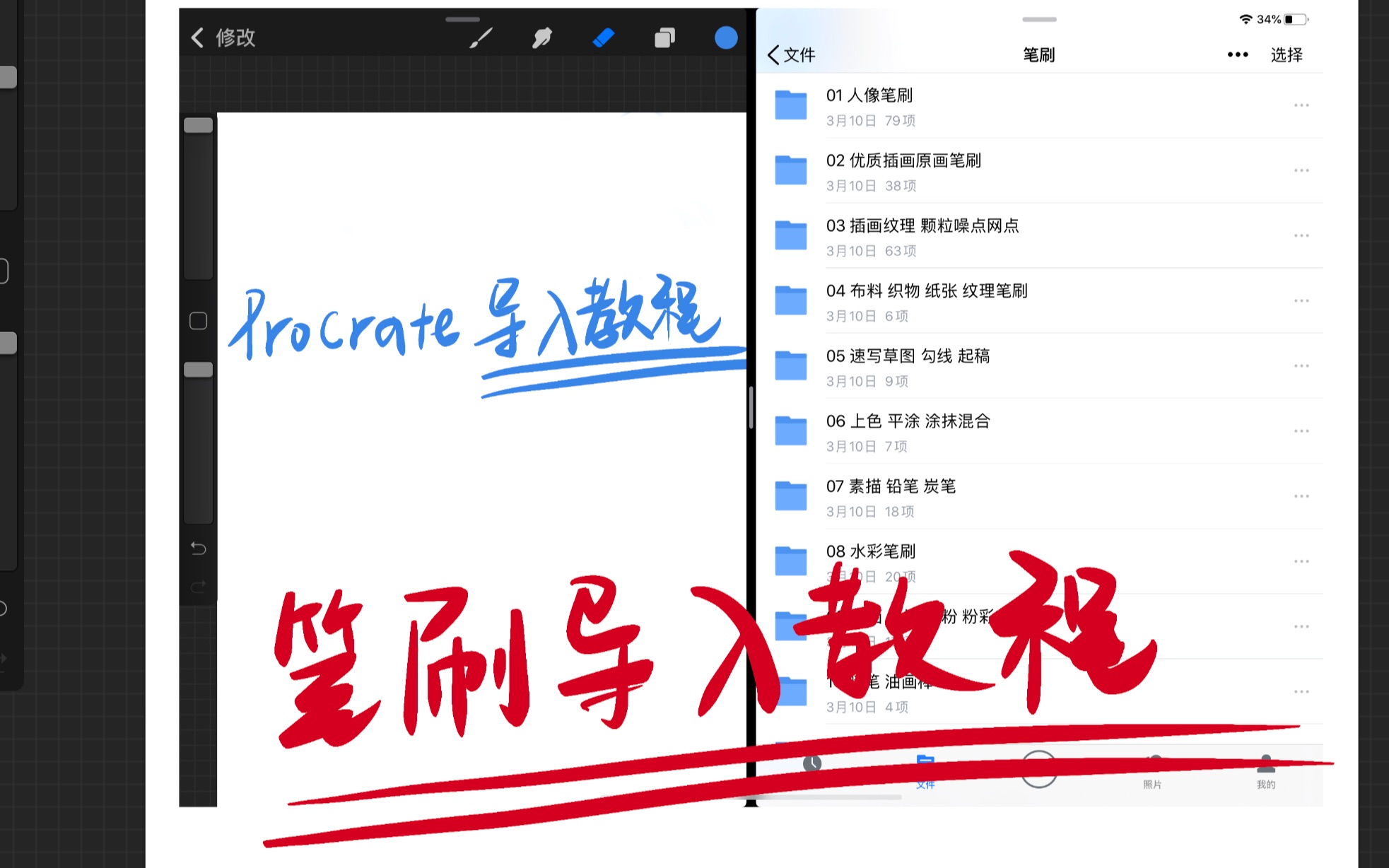The image size is (1389, 868).
Task: Check the Wi-Fi status icon
Action: (1246, 19)
